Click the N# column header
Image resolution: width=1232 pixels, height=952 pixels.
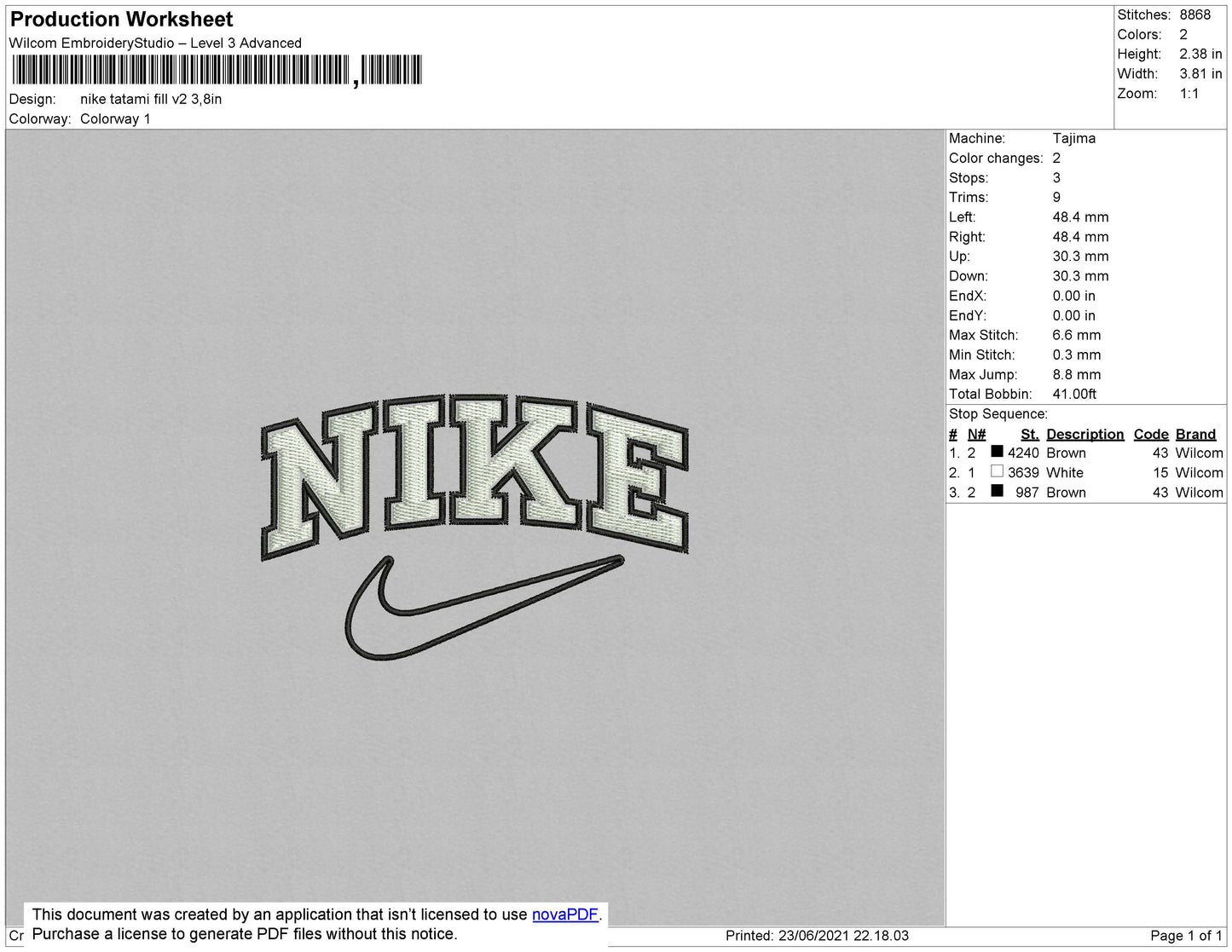pyautogui.click(x=976, y=434)
